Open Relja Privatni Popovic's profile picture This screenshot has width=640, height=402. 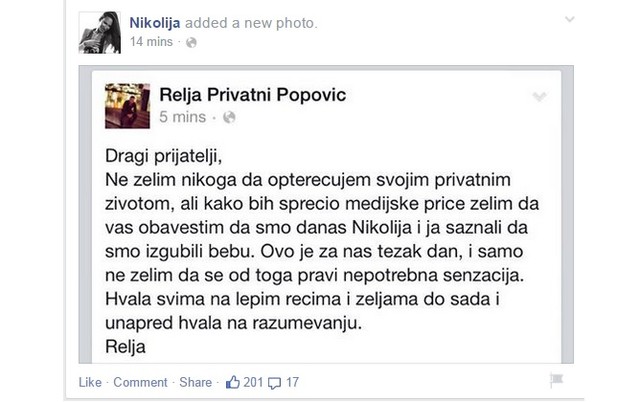(127, 105)
